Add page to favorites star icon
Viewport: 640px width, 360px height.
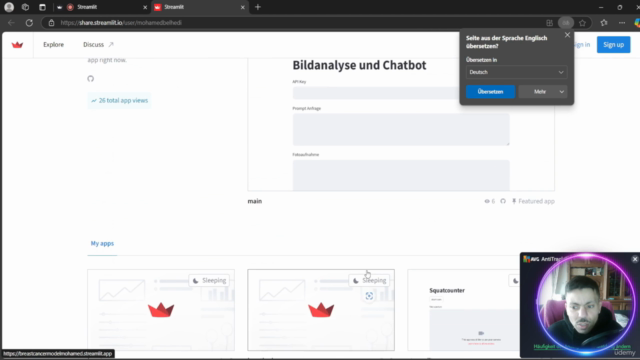click(x=582, y=23)
